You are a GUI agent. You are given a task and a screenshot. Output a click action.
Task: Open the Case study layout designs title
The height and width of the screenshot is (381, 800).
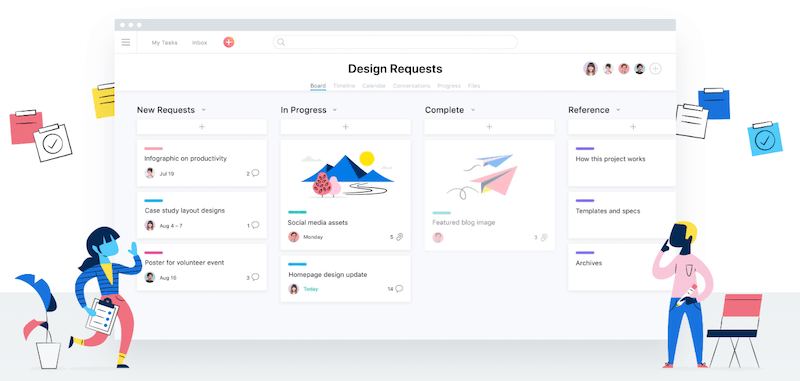pos(185,211)
